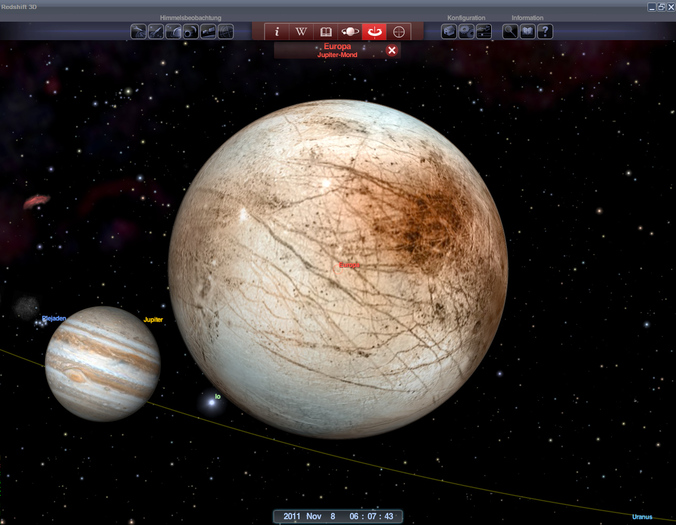Close the Europa Jupiter-Mond info label
This screenshot has height=525, width=676.
click(x=392, y=50)
